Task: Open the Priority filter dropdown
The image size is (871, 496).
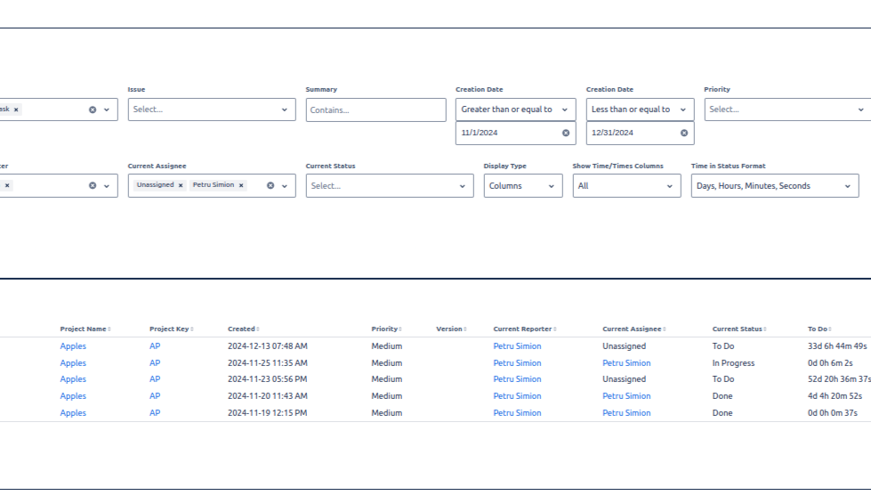Action: coord(786,110)
